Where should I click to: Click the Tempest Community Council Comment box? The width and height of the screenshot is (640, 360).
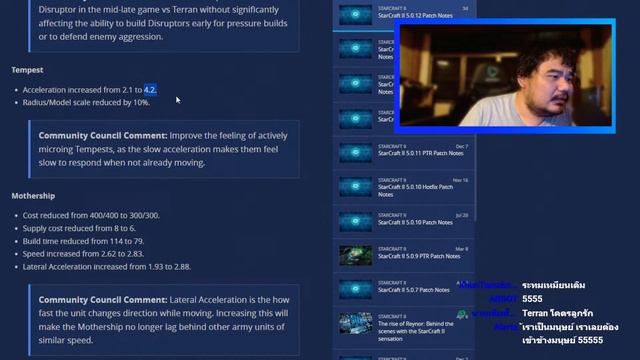point(164,149)
